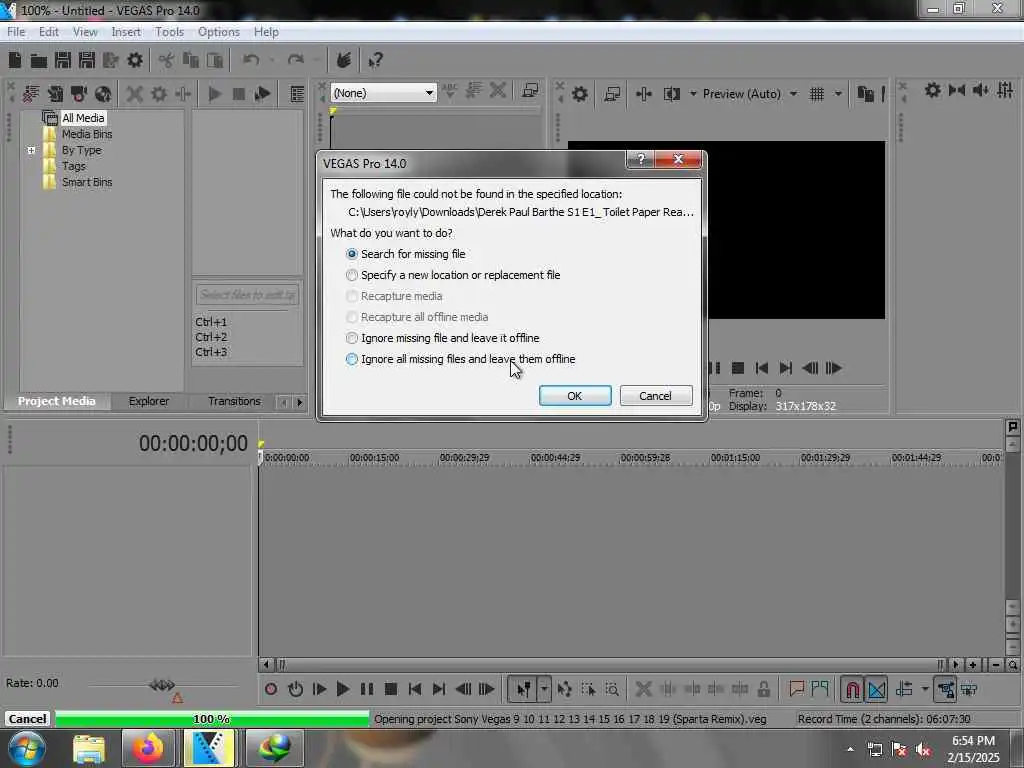Start preview of selected media in Project Media

(215, 94)
